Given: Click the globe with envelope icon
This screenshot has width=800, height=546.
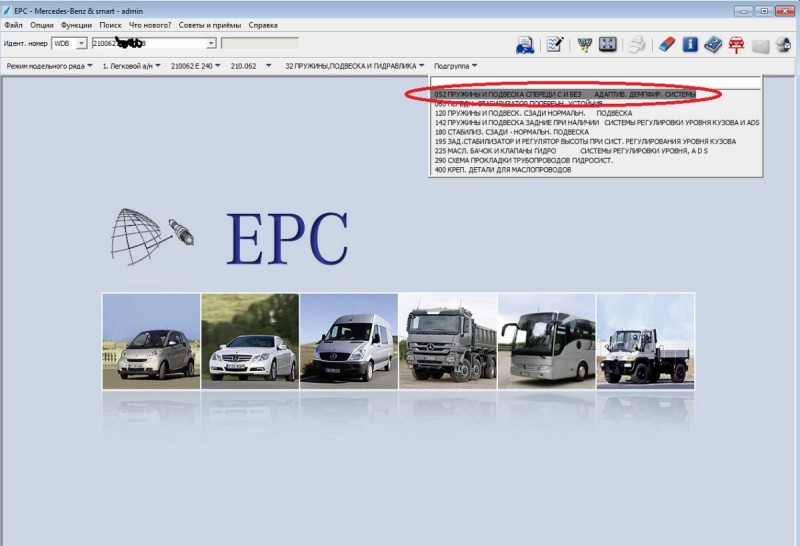Looking at the screenshot, I should (x=783, y=44).
